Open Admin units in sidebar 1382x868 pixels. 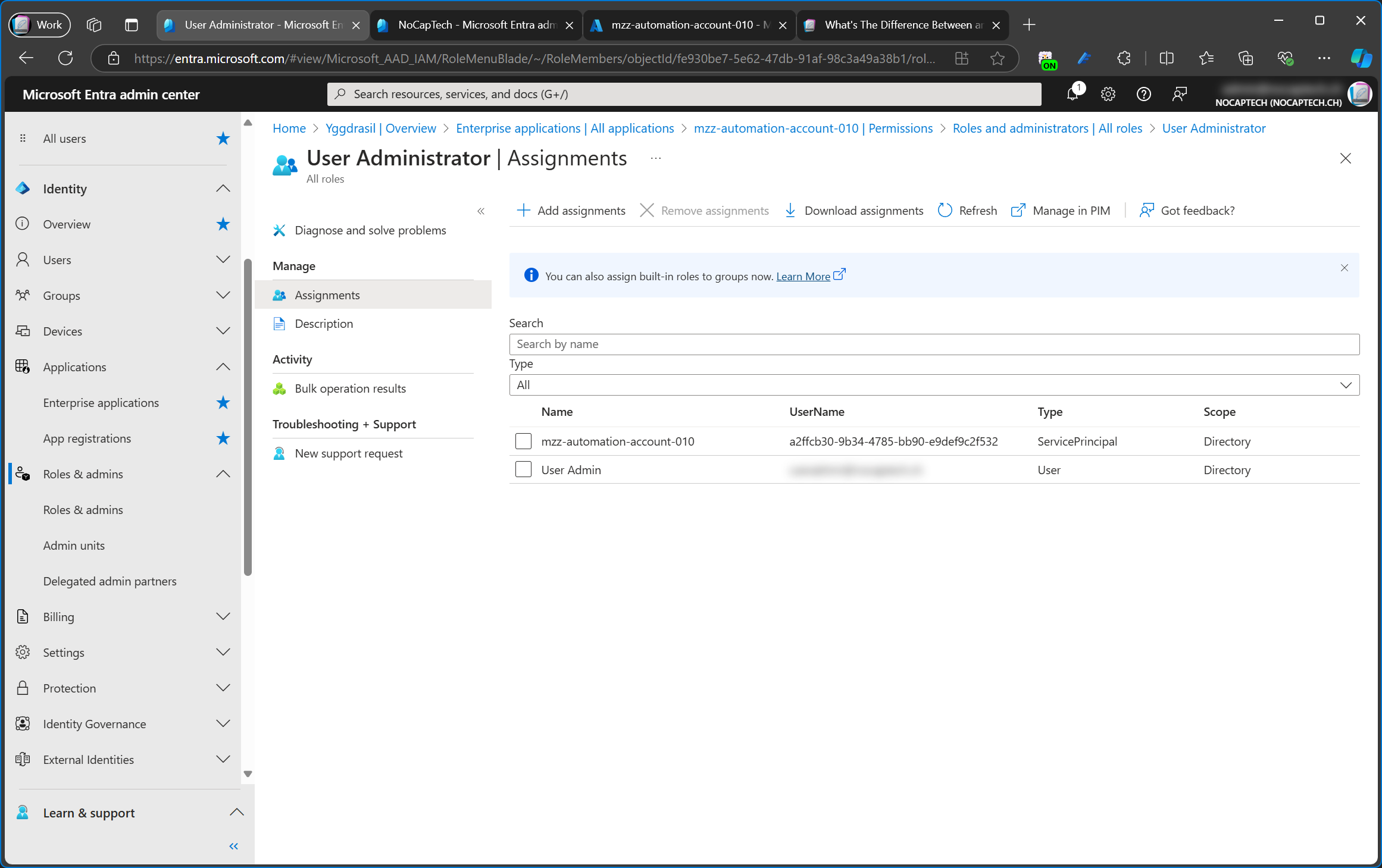point(74,546)
